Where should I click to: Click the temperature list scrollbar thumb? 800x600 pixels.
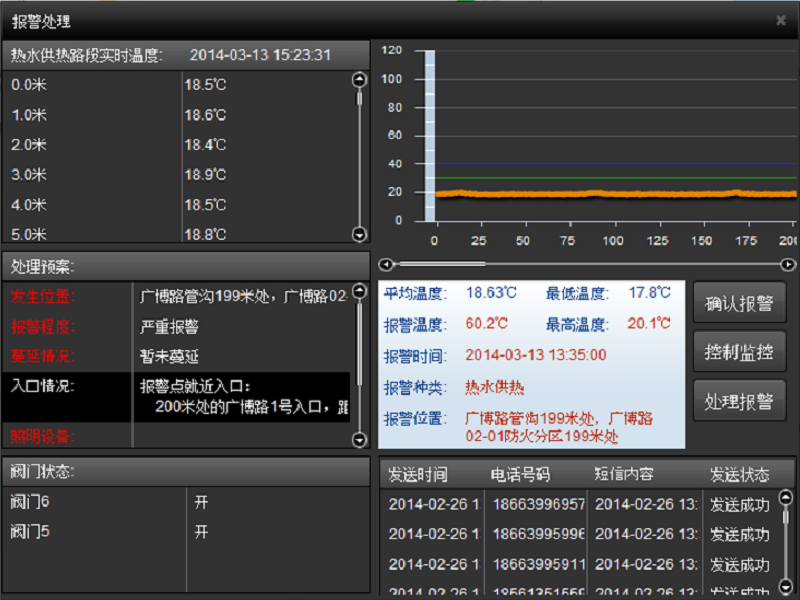click(360, 98)
